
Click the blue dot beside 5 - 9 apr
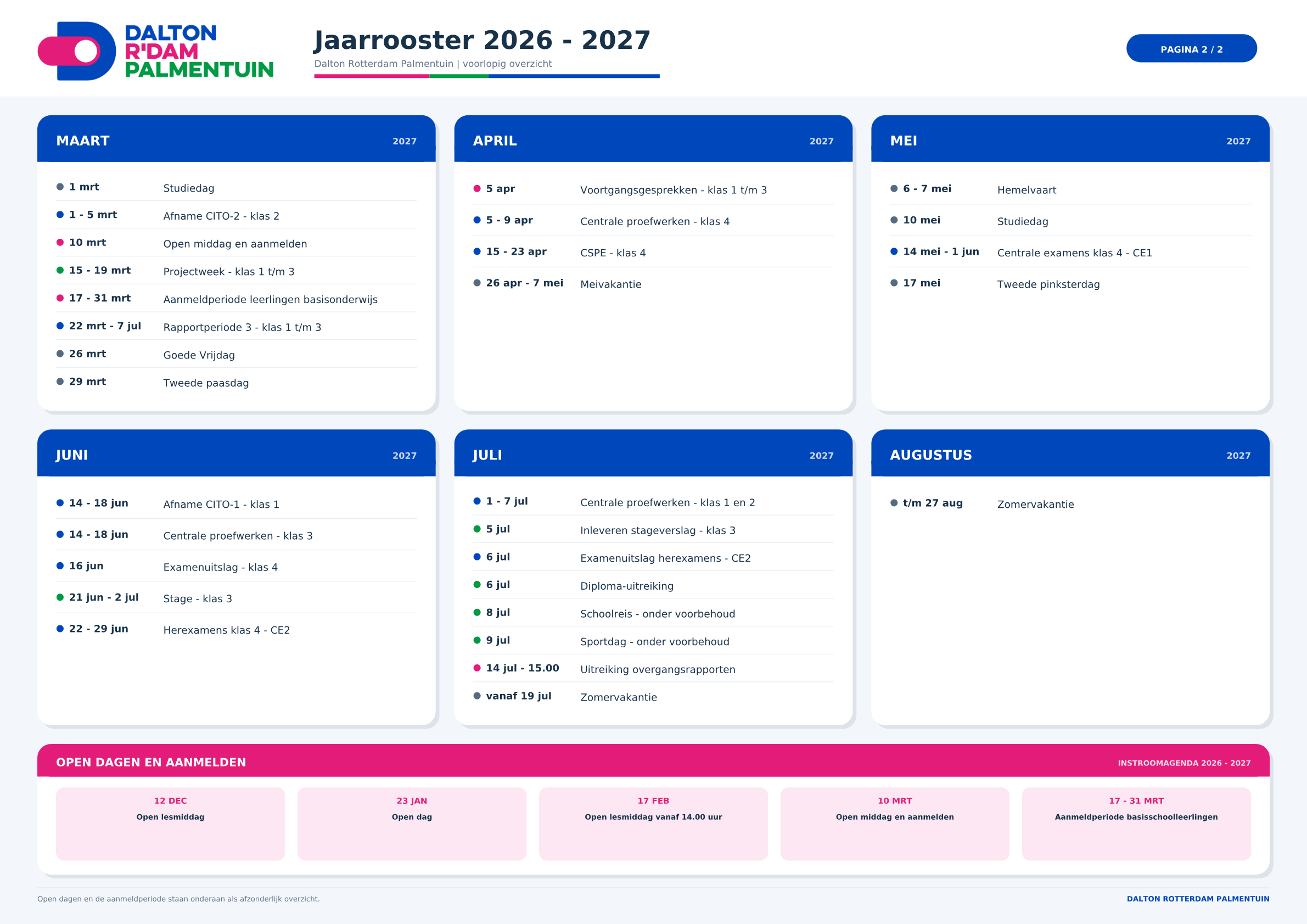coord(477,220)
